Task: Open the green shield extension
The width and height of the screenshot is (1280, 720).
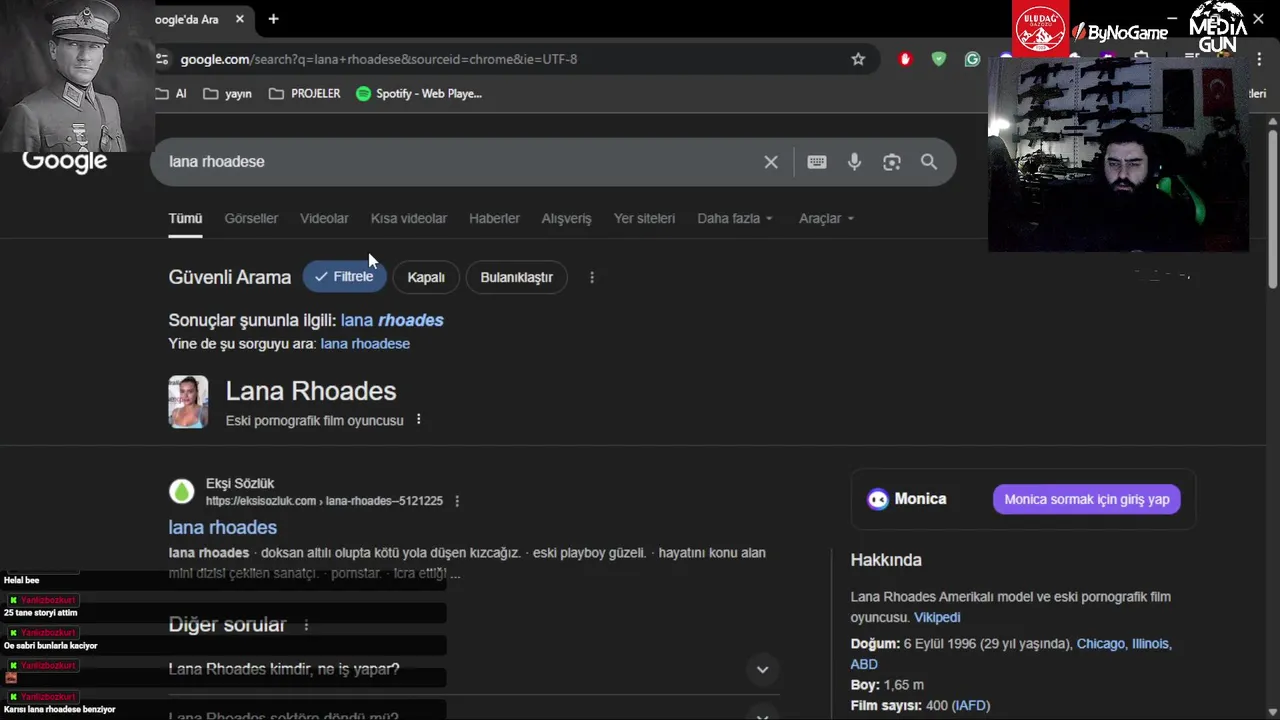Action: coord(938,59)
